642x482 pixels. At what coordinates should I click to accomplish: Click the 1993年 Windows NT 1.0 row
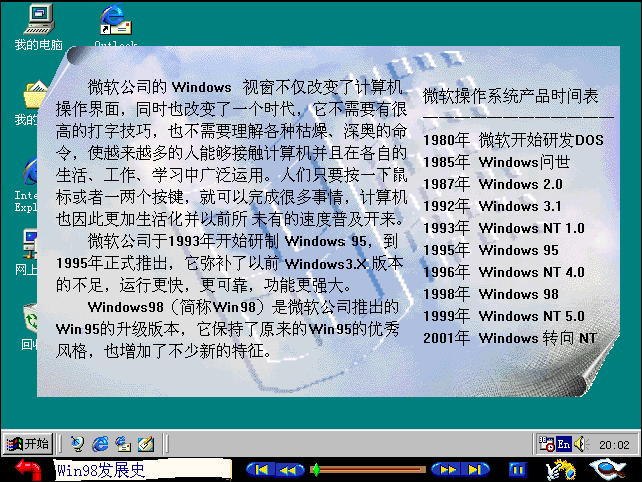(x=504, y=228)
